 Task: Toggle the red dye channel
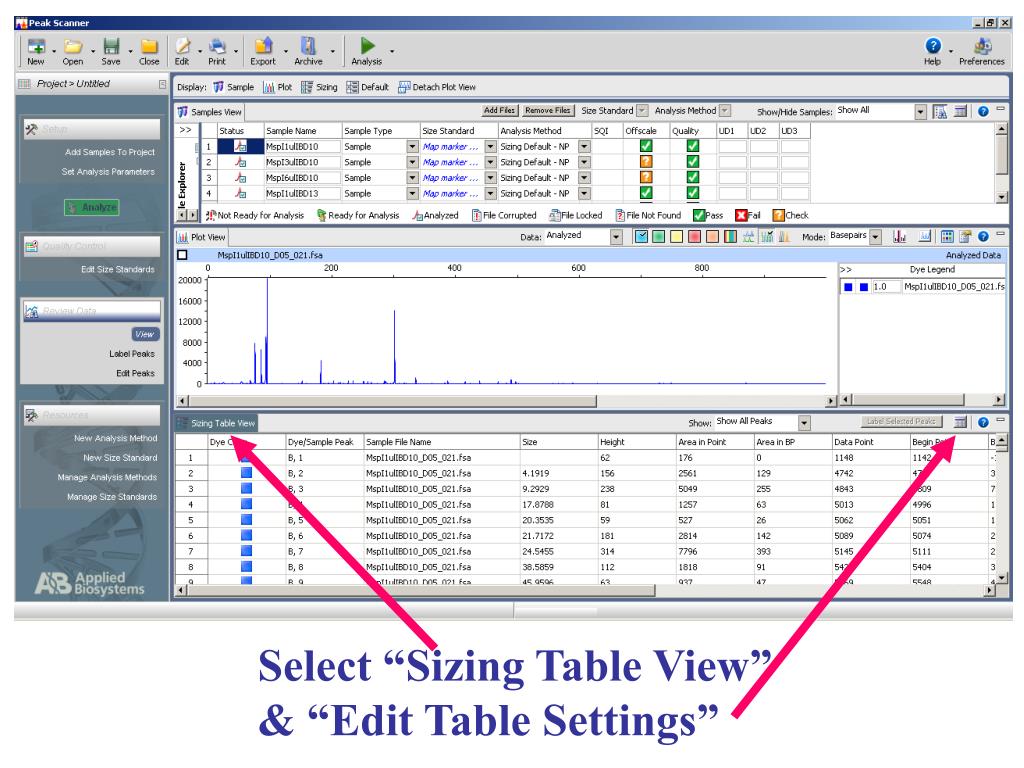pos(695,237)
